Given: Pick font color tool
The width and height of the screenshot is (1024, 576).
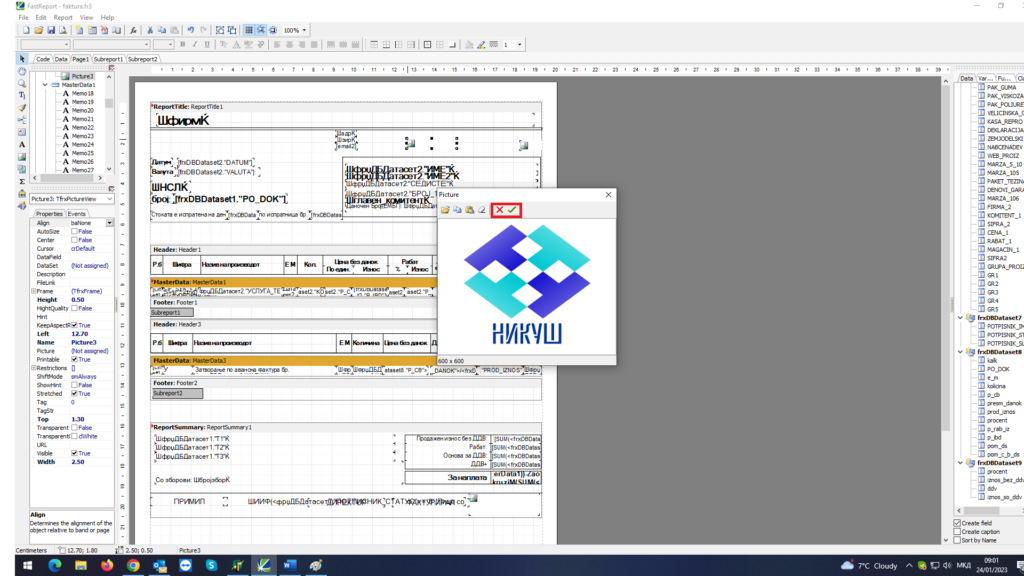Looking at the screenshot, I should tap(236, 44).
